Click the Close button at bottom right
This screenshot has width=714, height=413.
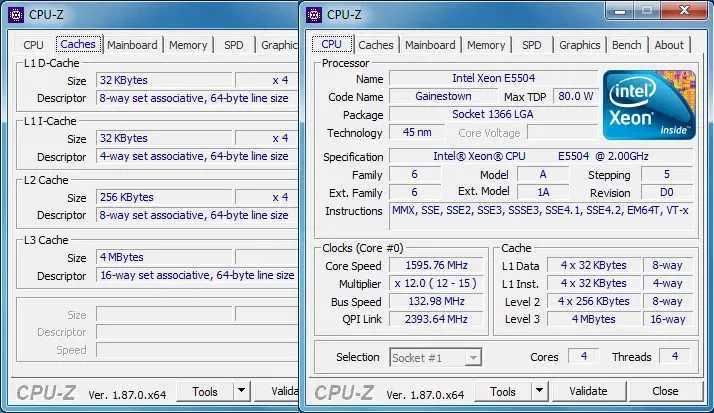pyautogui.click(x=665, y=391)
